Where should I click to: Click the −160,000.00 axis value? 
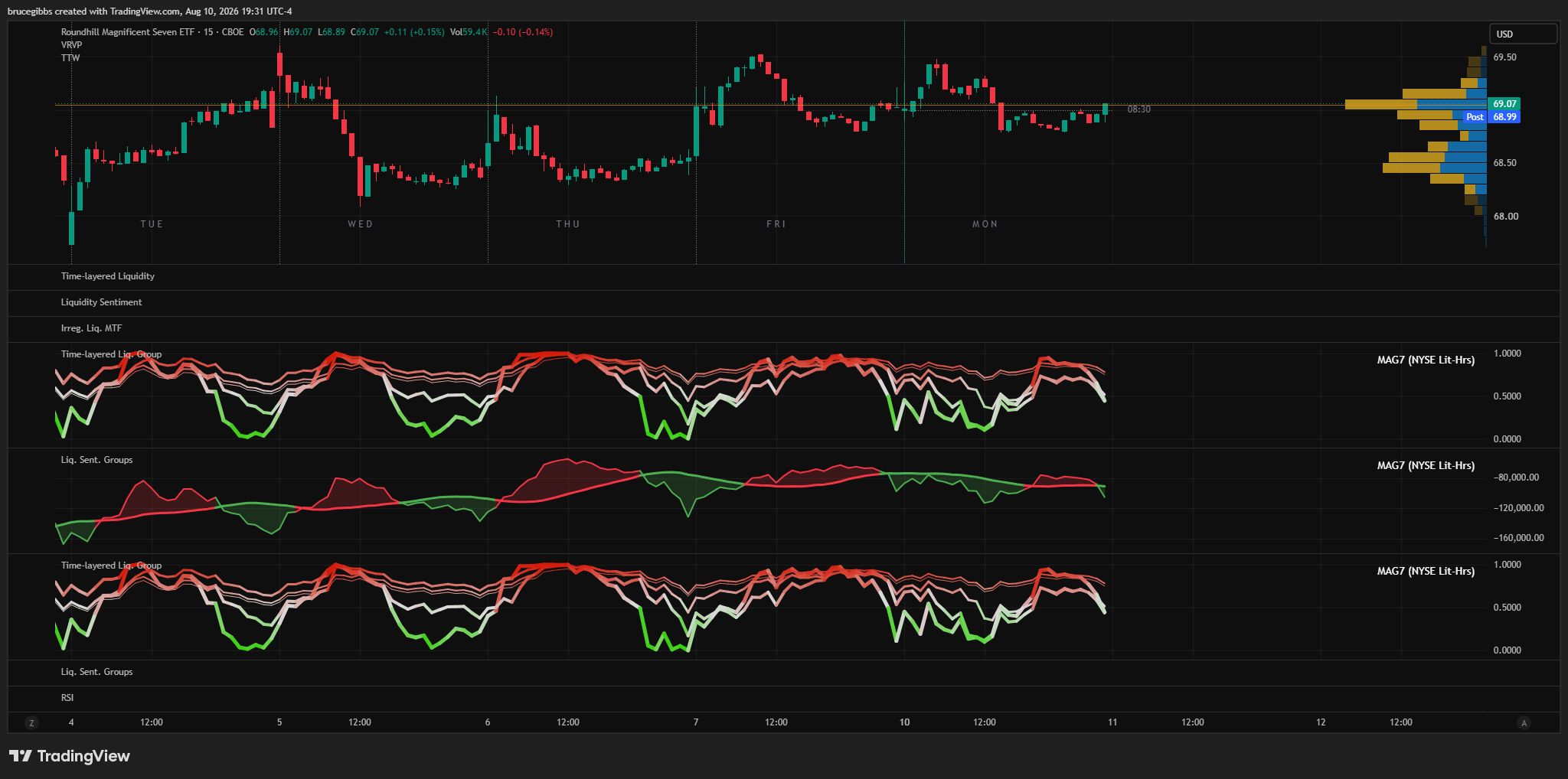click(1518, 538)
